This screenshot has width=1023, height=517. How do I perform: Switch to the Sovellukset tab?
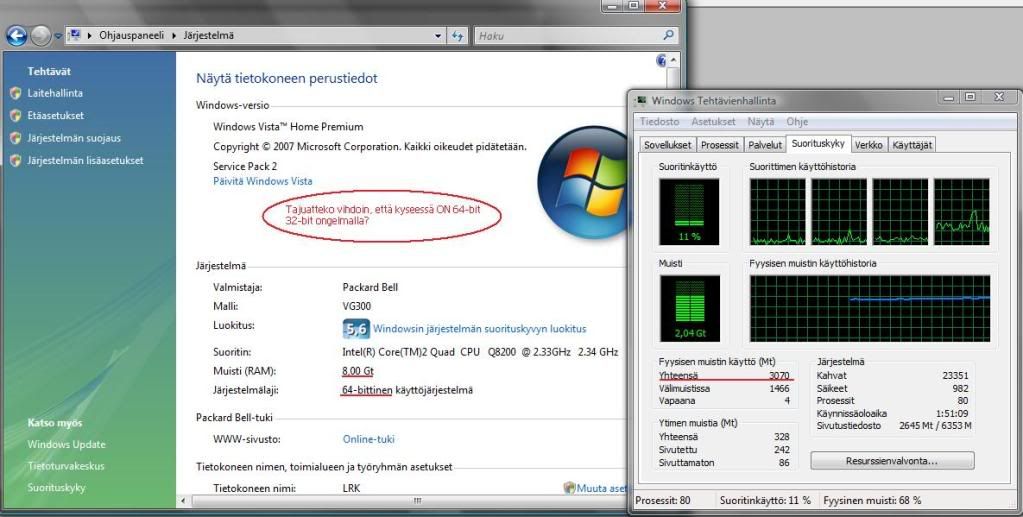667,145
